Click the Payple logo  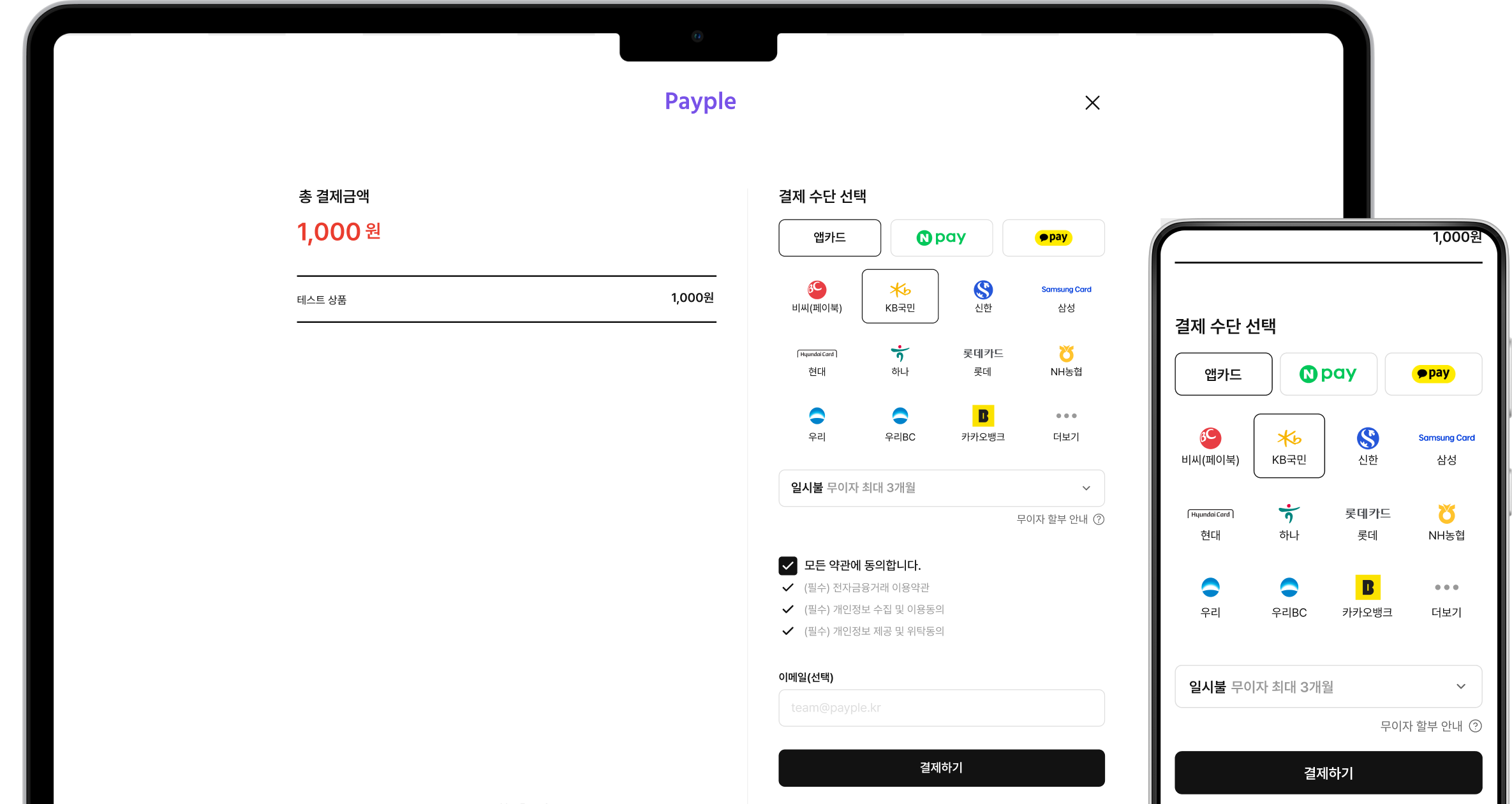click(700, 101)
